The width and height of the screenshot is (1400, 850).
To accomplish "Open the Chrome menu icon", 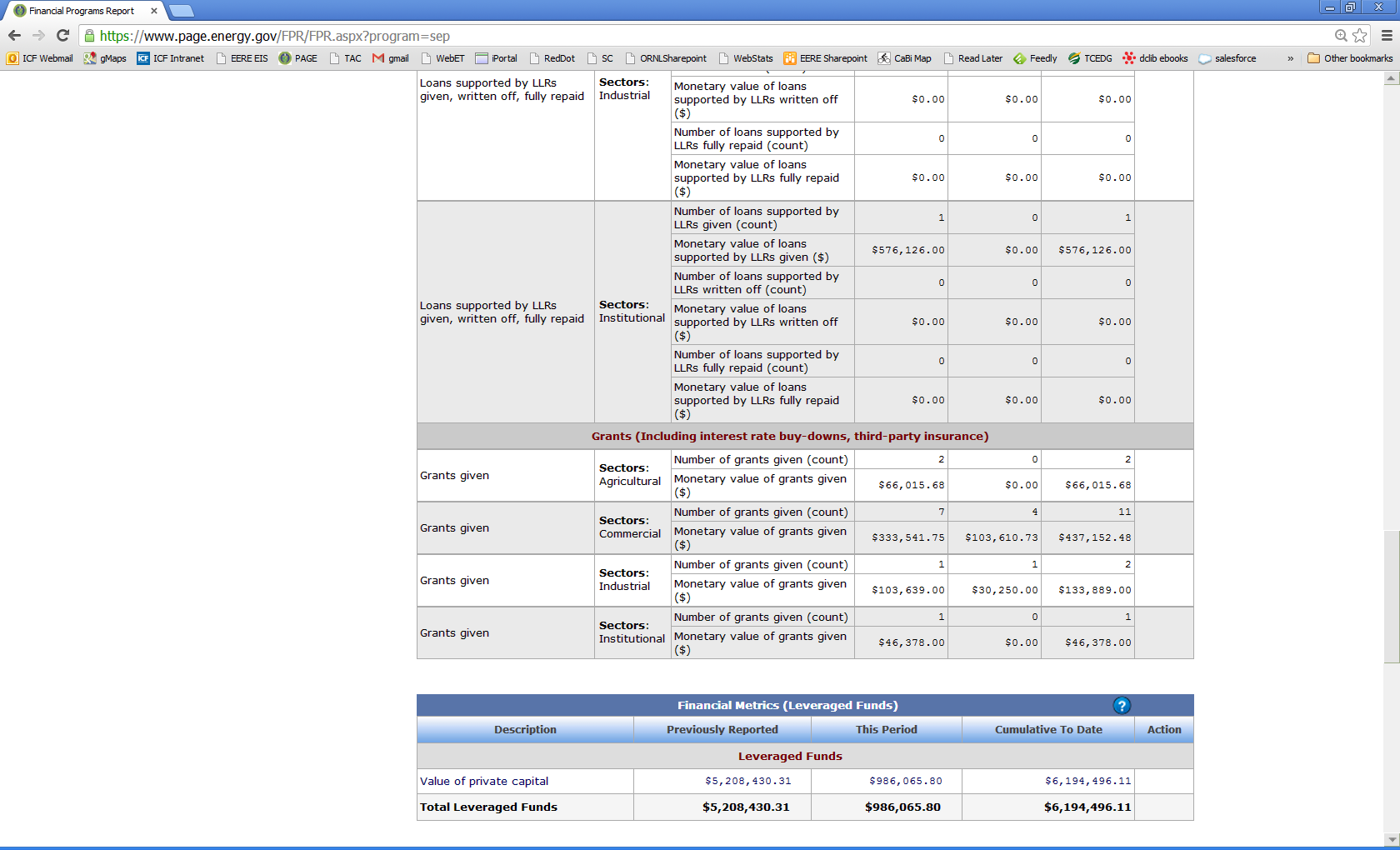I will [1387, 36].
